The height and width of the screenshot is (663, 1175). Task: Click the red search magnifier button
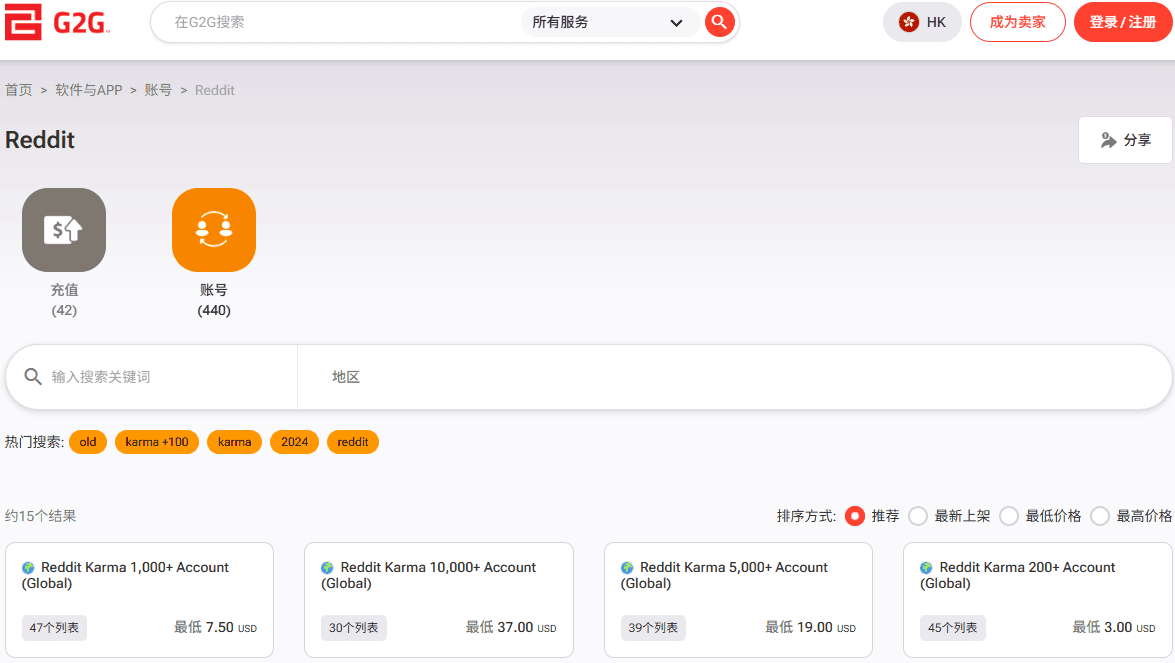pyautogui.click(x=719, y=22)
